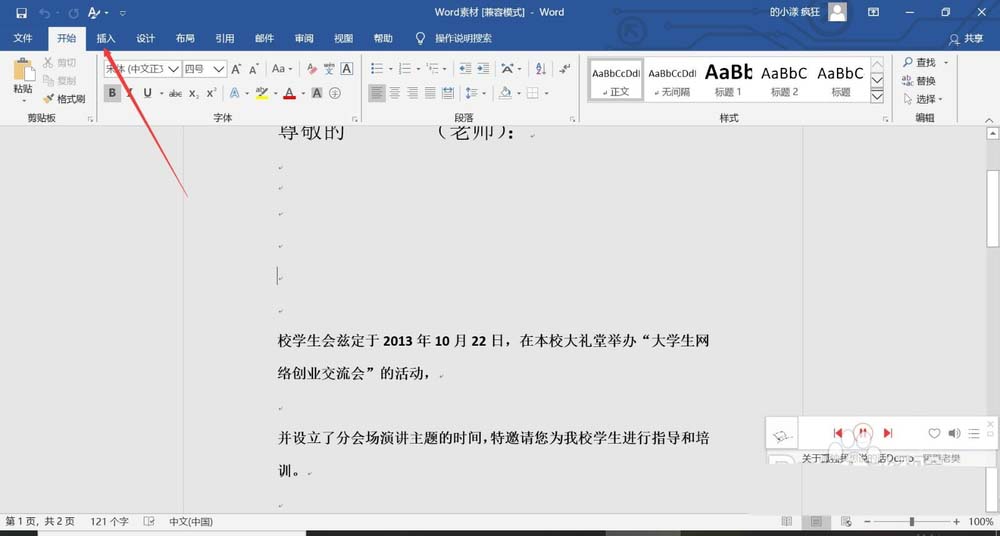
Task: Skip to next track in music player
Action: [887, 433]
